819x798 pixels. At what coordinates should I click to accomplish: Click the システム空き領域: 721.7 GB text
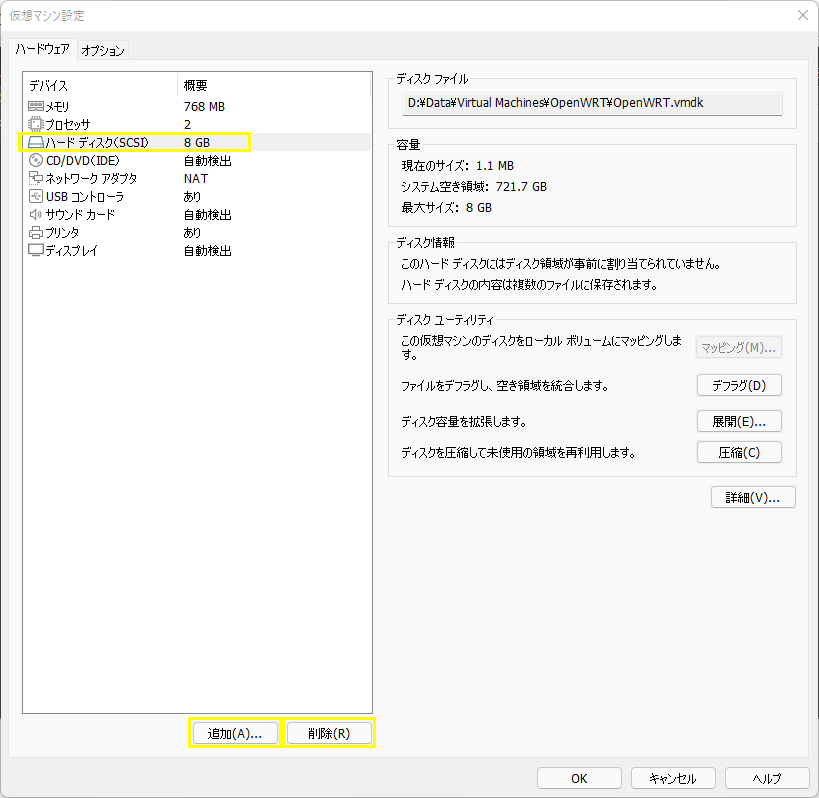tap(474, 186)
